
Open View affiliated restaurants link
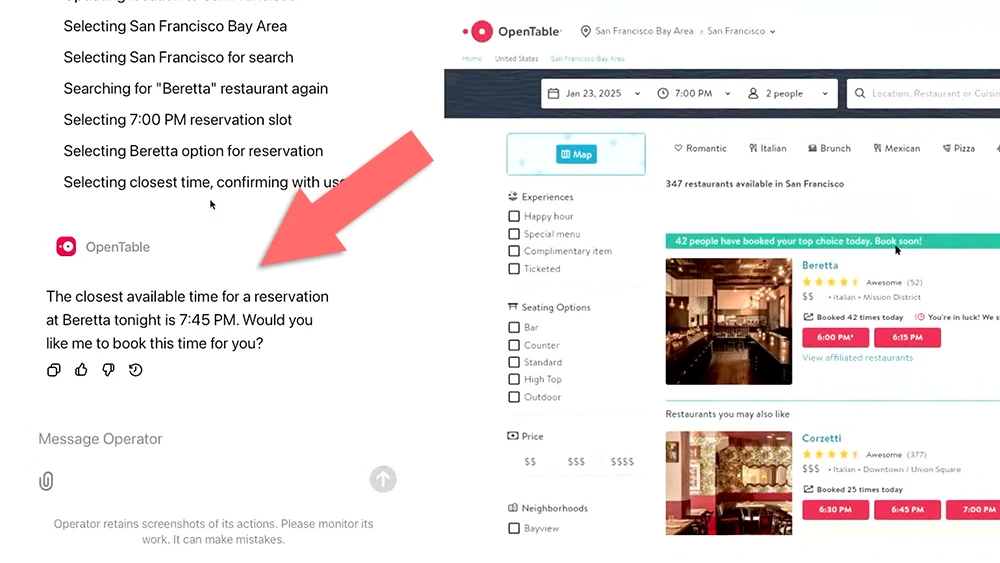point(857,358)
